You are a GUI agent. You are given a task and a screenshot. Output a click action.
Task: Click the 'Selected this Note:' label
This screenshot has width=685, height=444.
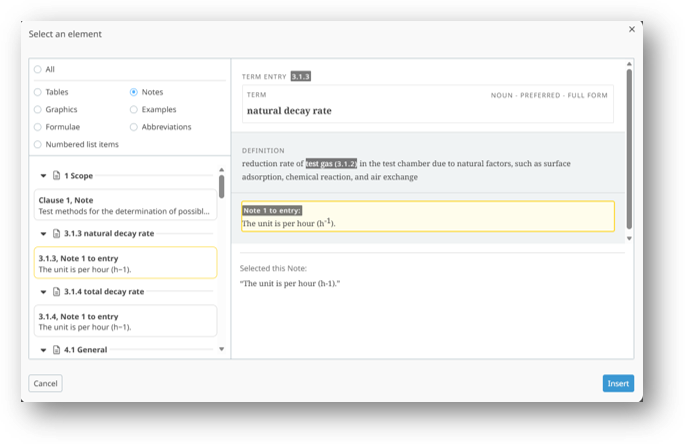(273, 268)
